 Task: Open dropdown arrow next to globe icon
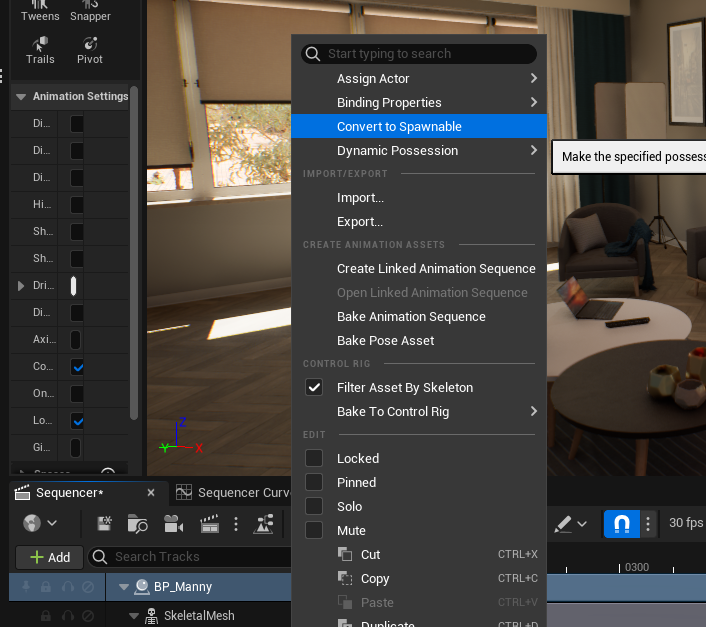coord(52,523)
